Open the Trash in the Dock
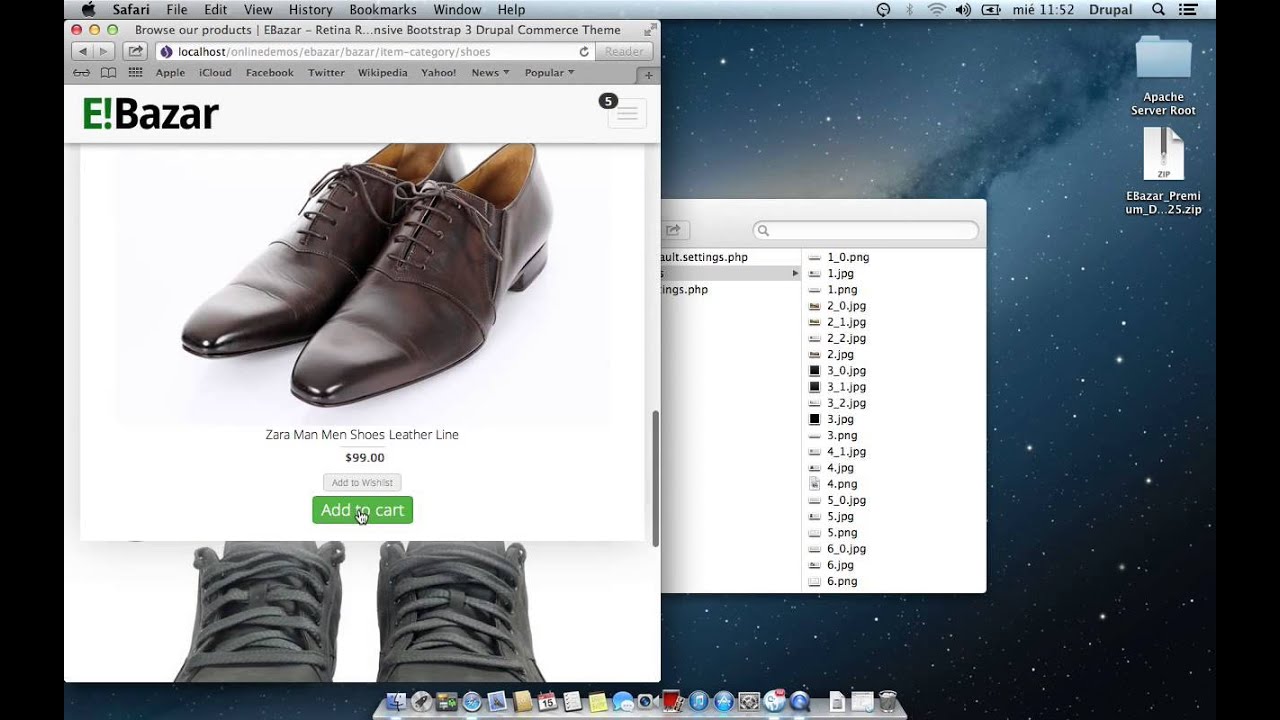The height and width of the screenshot is (720, 1280). (888, 702)
